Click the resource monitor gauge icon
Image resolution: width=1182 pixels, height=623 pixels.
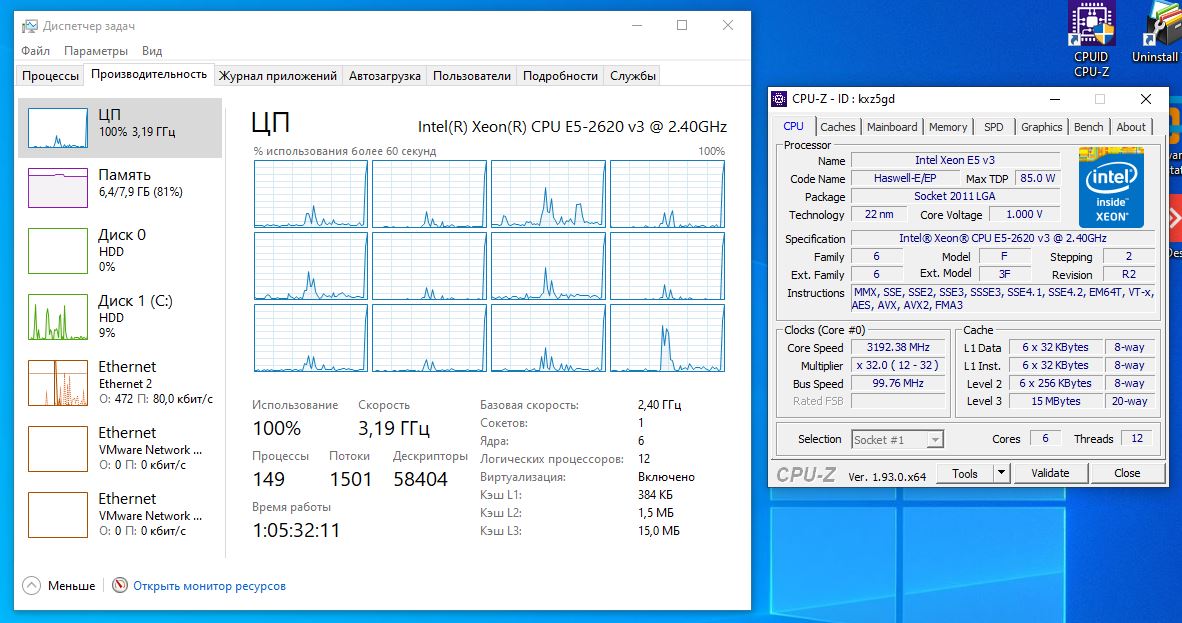point(120,585)
